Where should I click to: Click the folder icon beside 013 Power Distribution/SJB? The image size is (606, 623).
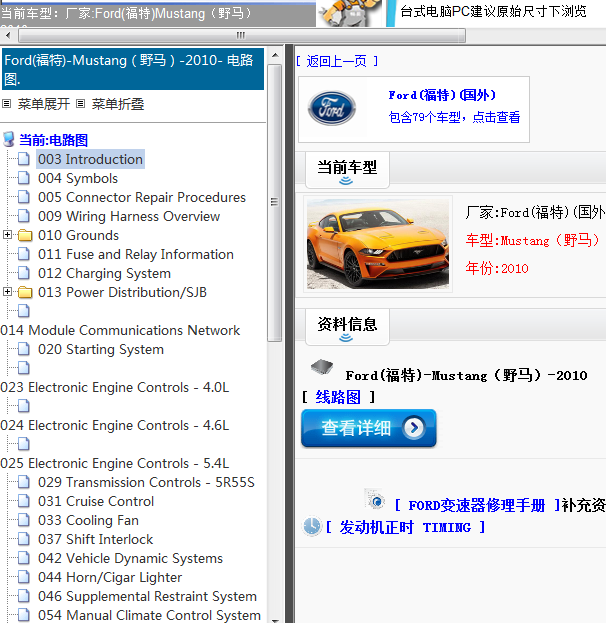coord(25,292)
